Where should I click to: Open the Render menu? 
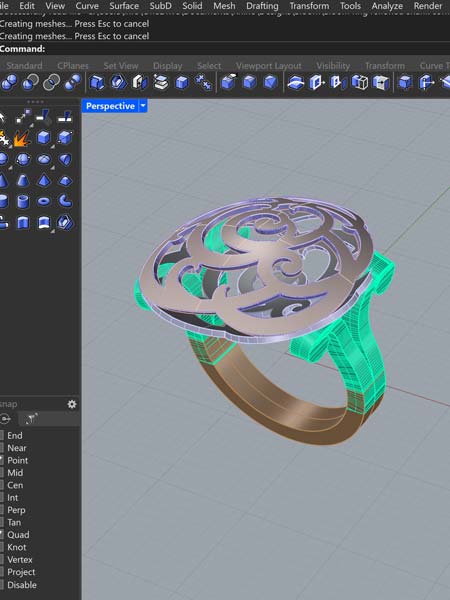point(428,6)
